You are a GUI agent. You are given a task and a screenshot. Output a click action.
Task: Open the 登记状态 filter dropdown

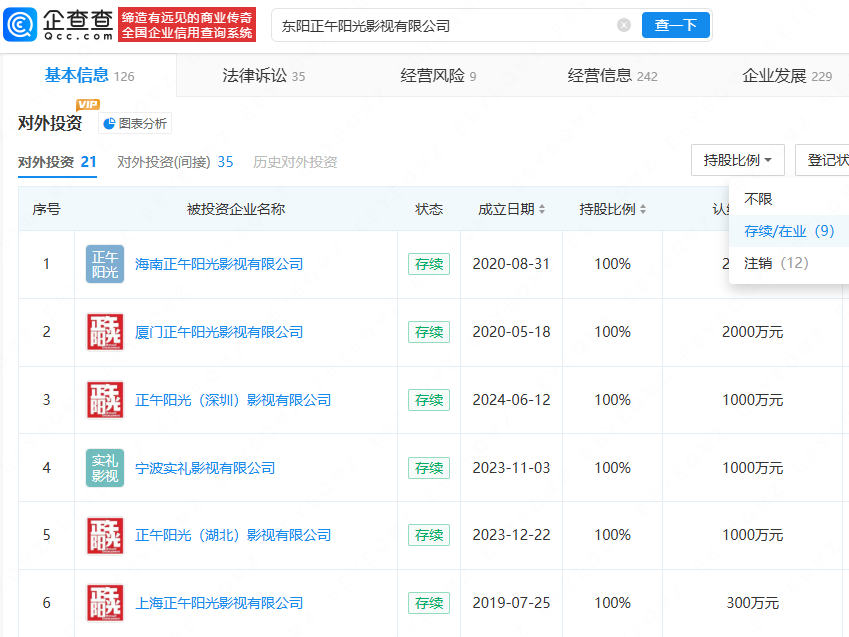click(820, 160)
